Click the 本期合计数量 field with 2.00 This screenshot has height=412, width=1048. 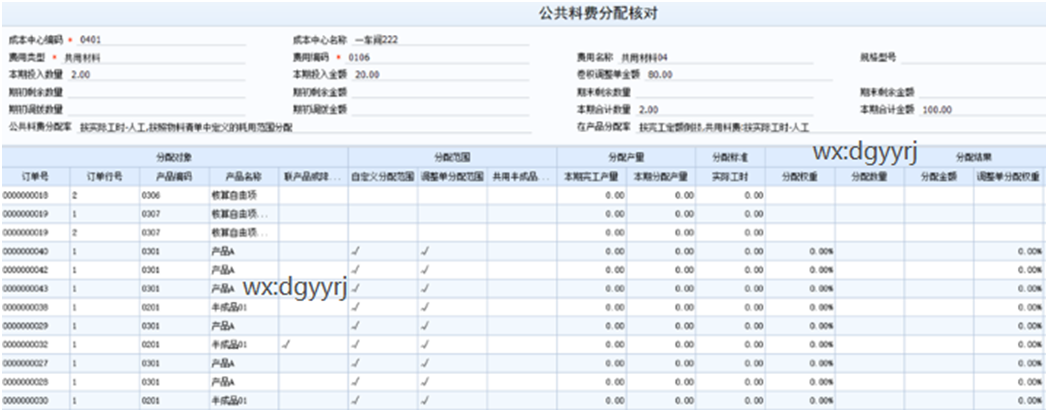[725, 109]
